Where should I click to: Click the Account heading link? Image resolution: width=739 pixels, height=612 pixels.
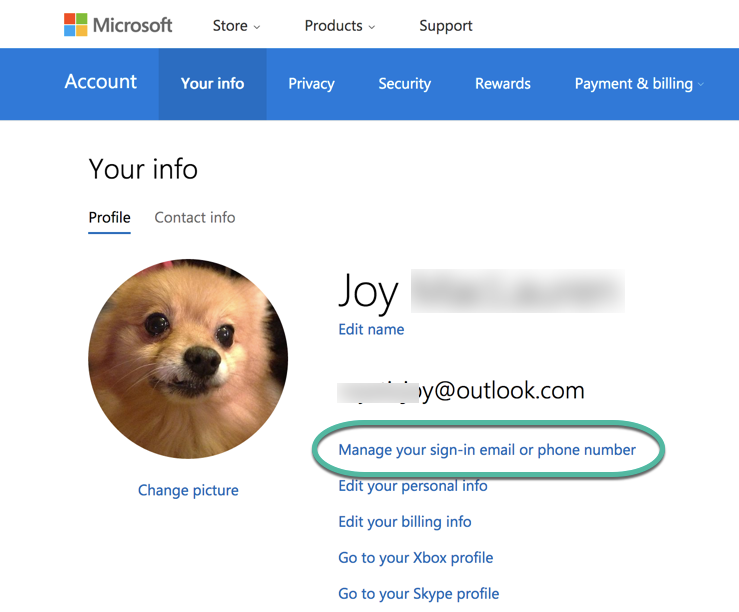101,83
